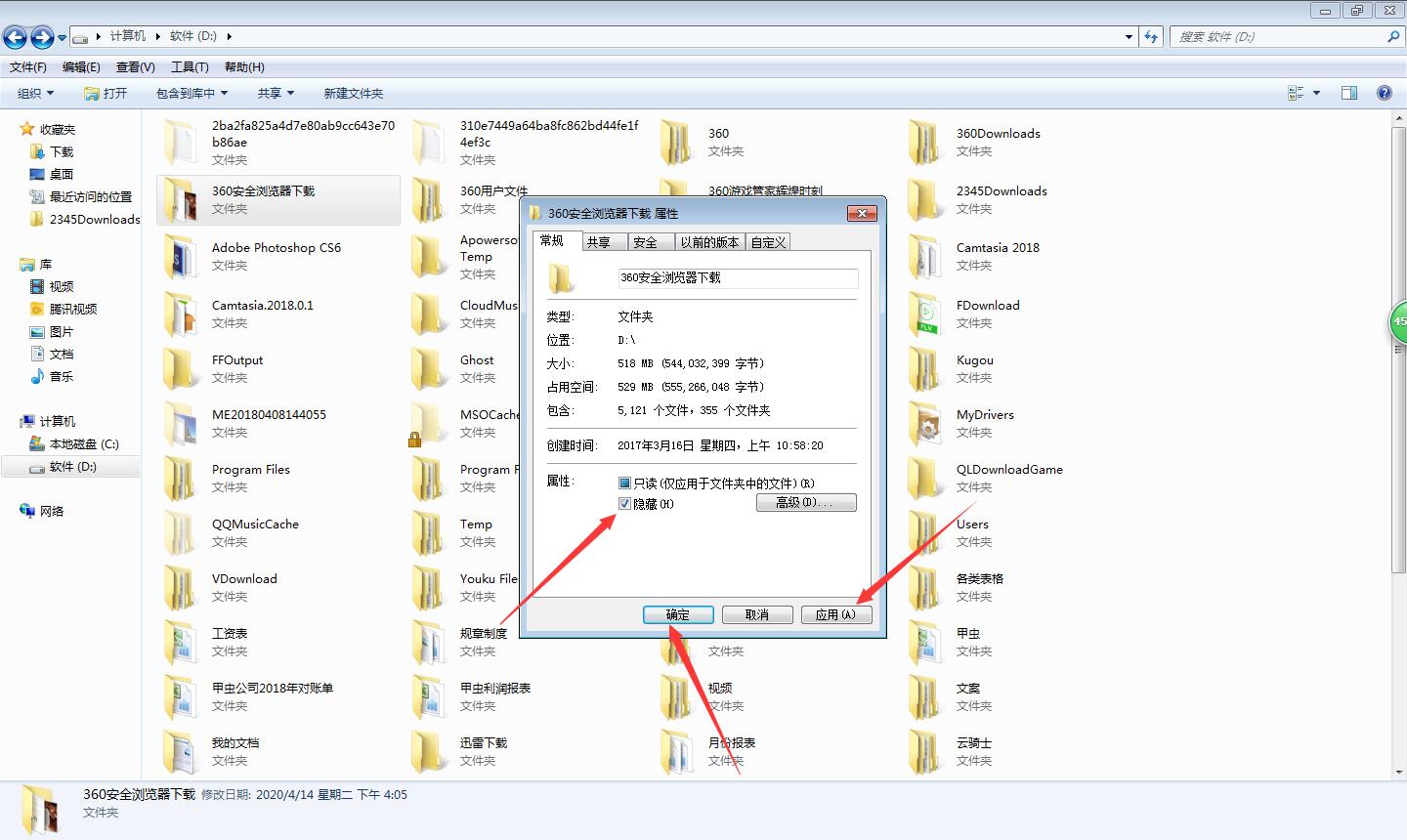
Task: Click the search magnifier icon
Action: click(1392, 36)
